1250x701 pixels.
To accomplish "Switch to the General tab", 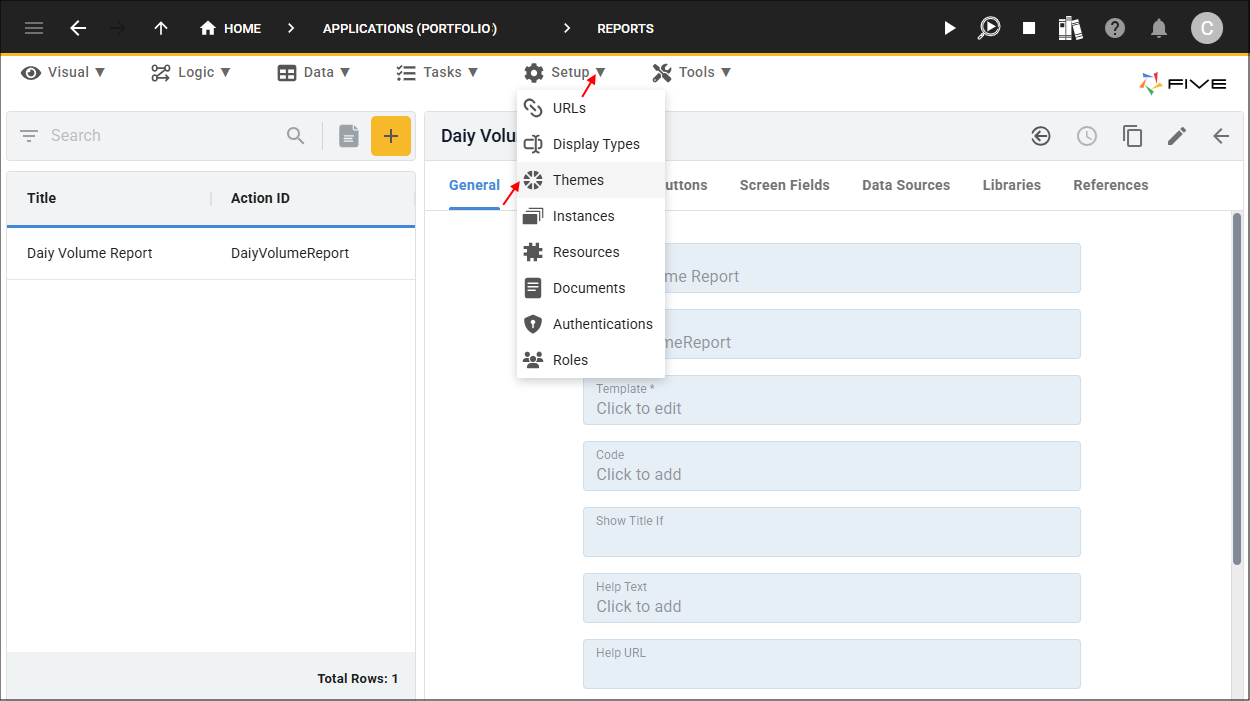I will pos(474,185).
